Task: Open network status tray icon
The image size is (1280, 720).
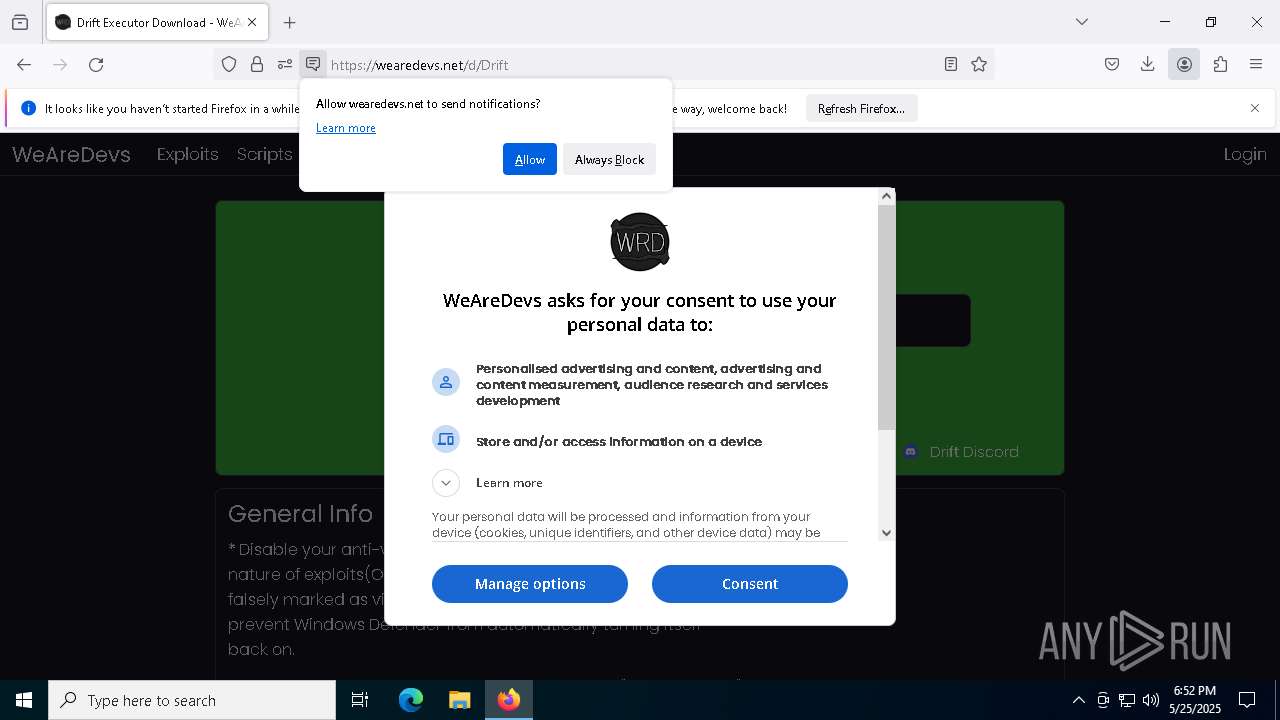Action: pyautogui.click(x=1127, y=700)
